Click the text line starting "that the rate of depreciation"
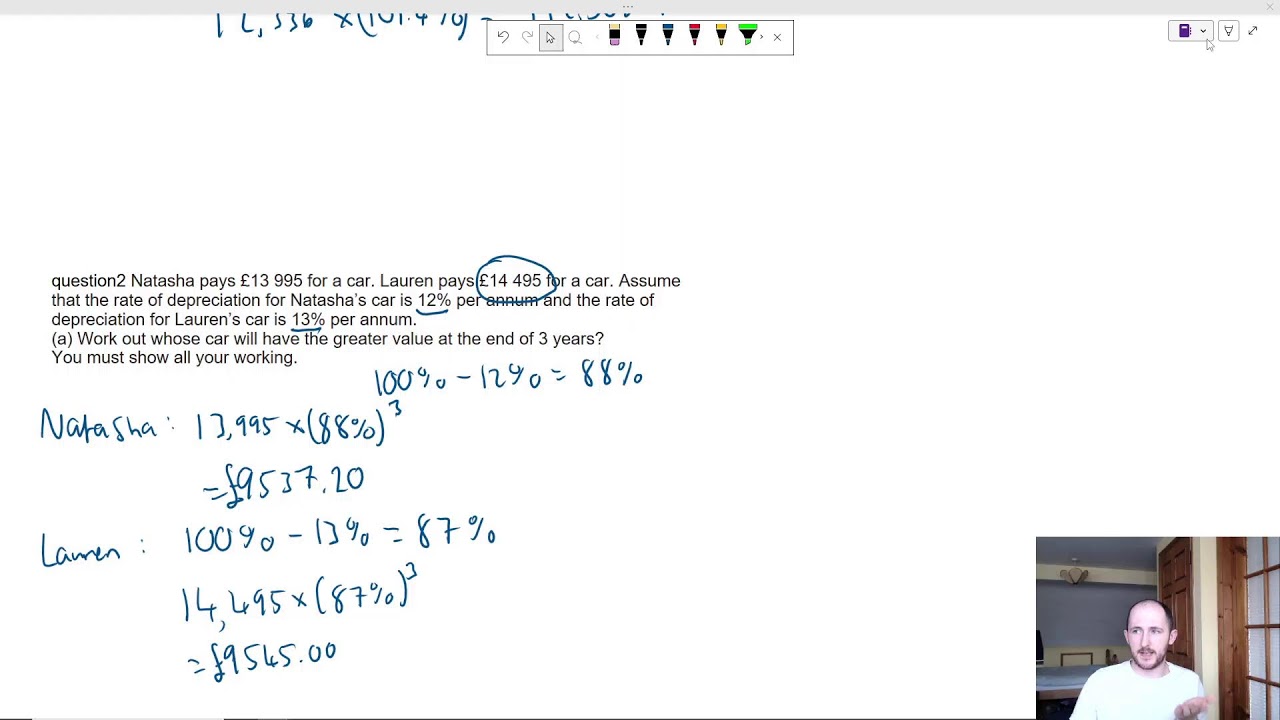 (x=353, y=300)
